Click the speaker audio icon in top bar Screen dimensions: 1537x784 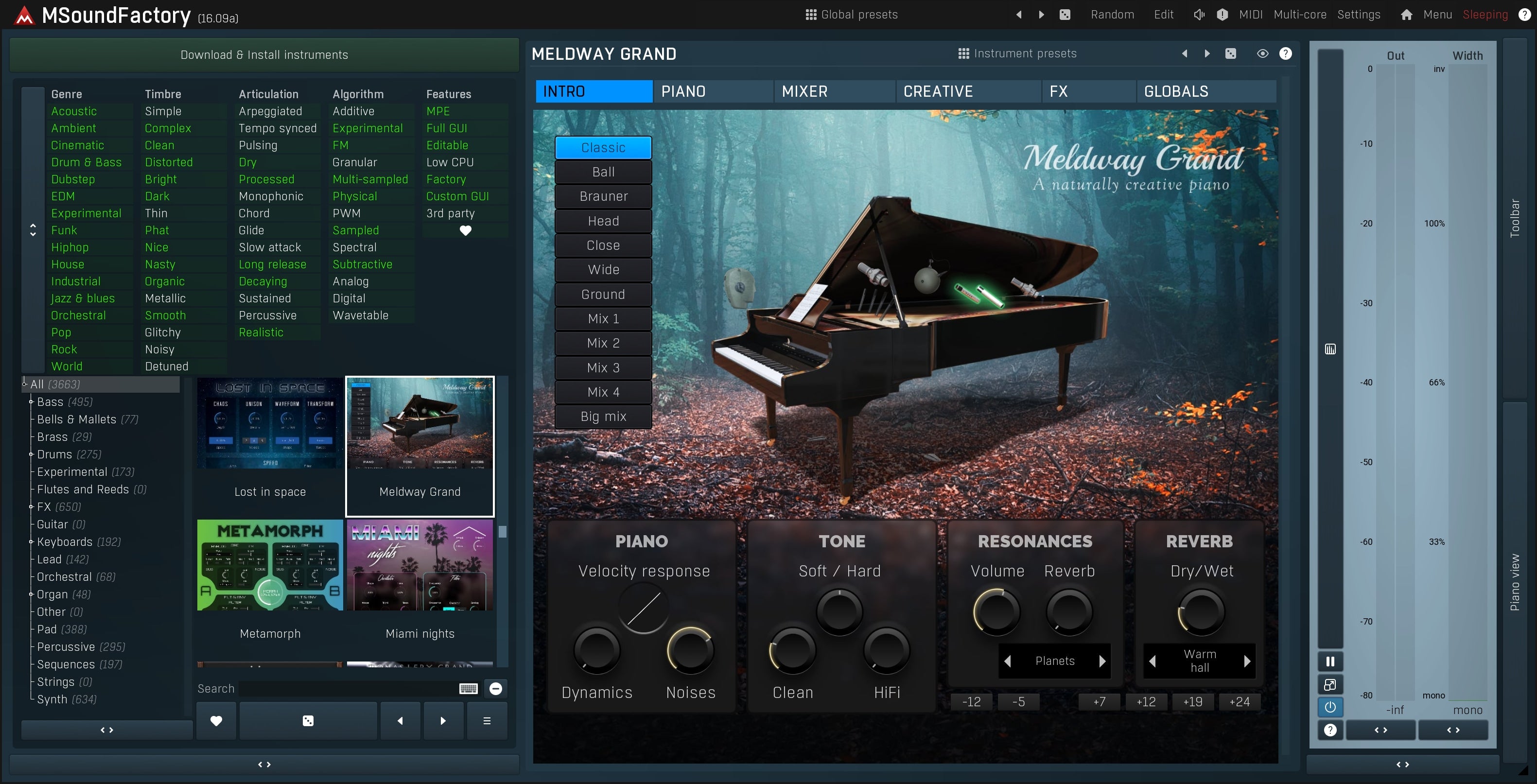tap(1199, 14)
